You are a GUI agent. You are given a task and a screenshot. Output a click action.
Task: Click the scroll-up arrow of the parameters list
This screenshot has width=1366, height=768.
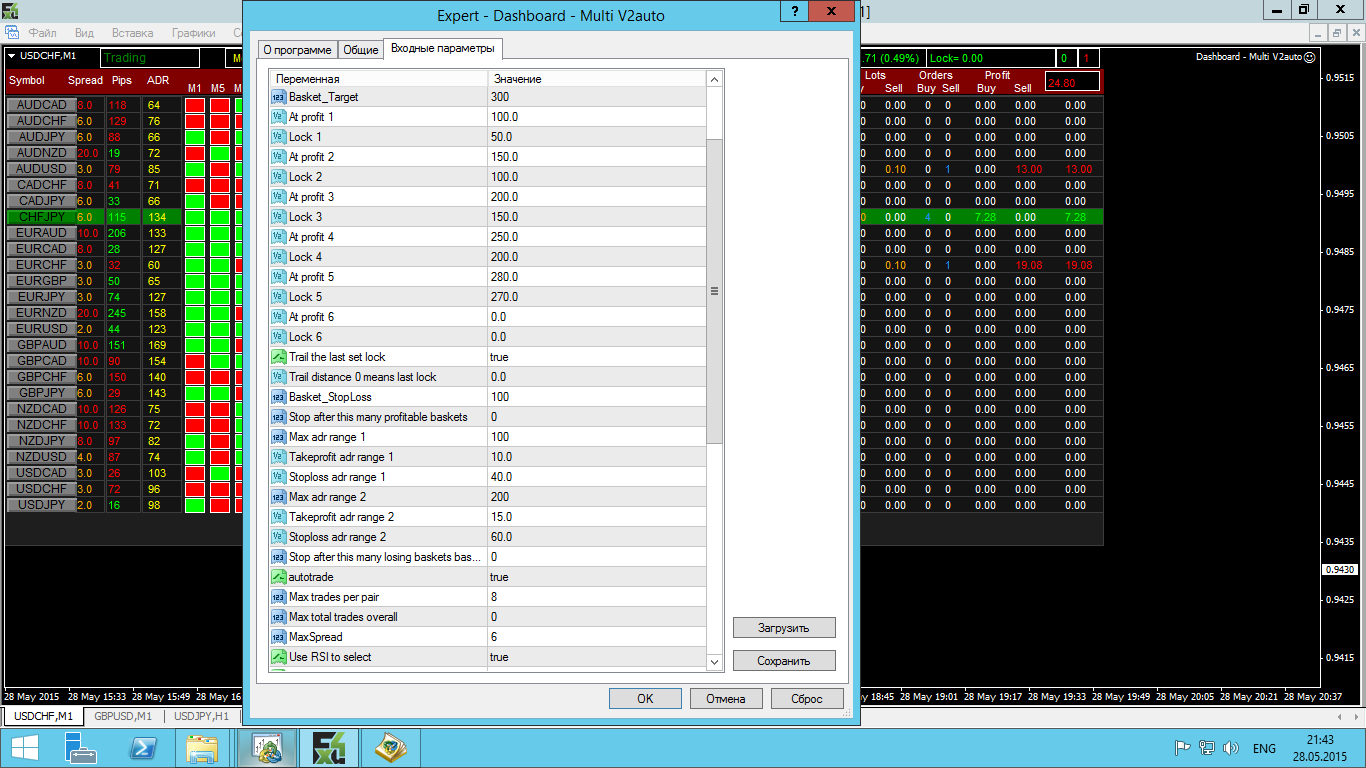pos(714,79)
